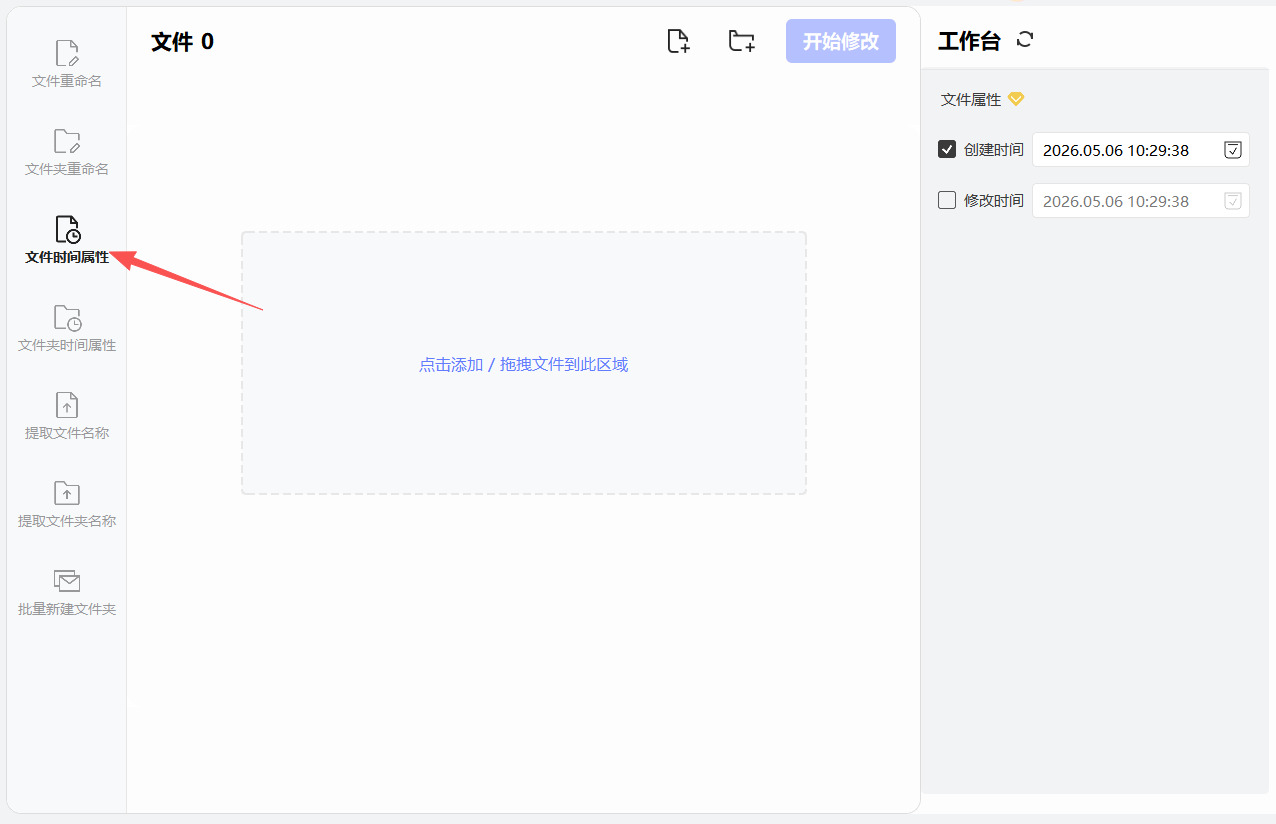Screen dimensions: 1276x824
Task: Click the 开始修改 button
Action: point(841,41)
